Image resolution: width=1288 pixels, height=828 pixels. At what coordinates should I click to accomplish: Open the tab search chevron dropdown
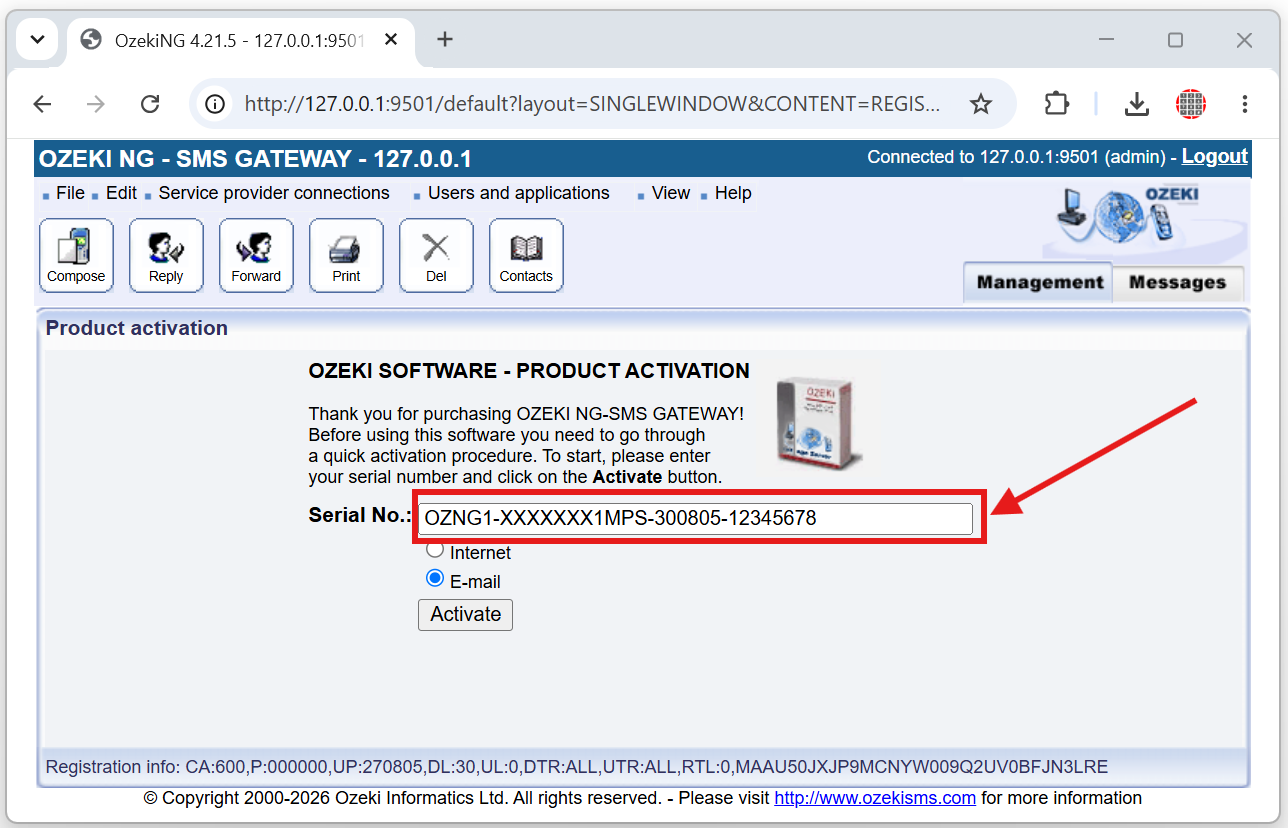38,40
